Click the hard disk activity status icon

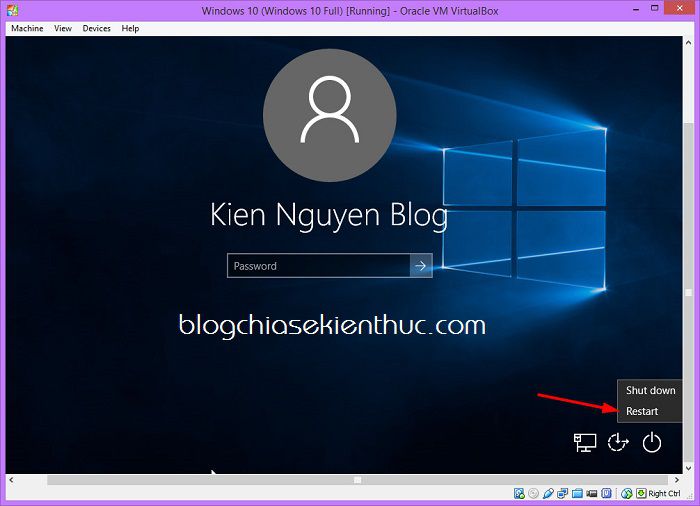519,493
